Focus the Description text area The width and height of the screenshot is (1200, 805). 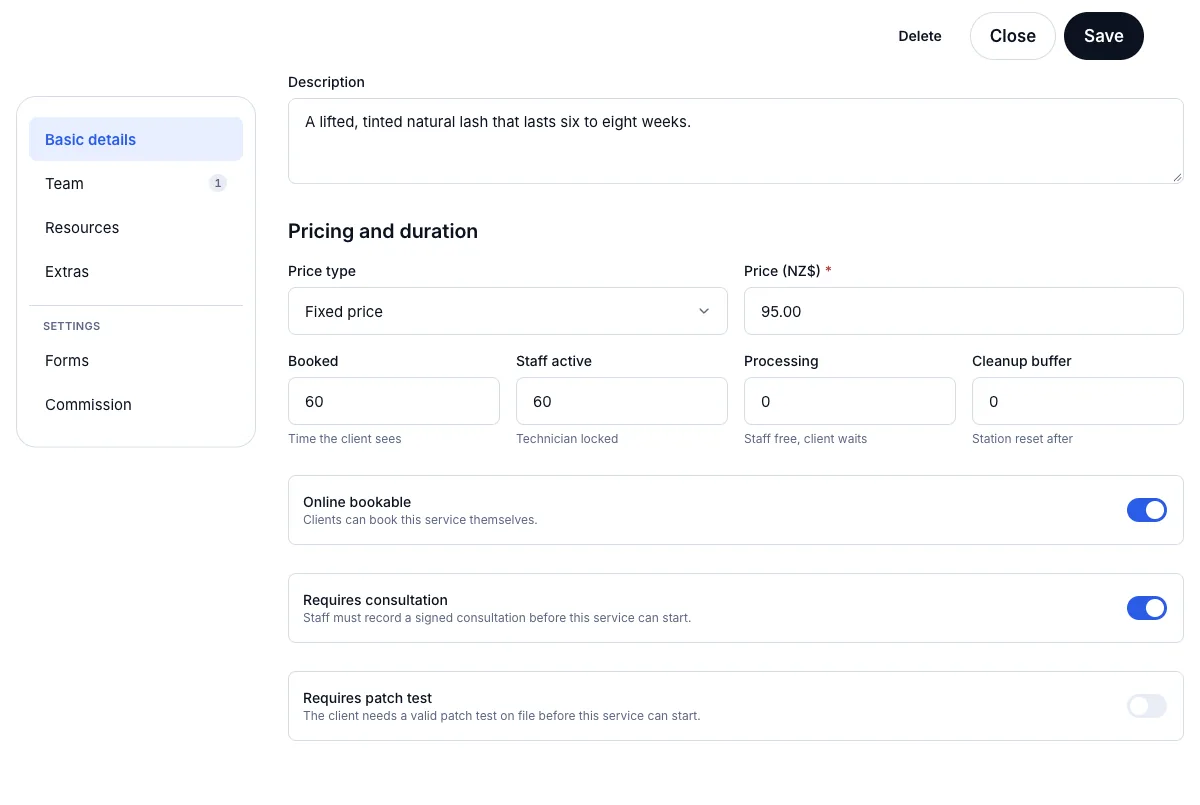click(735, 141)
